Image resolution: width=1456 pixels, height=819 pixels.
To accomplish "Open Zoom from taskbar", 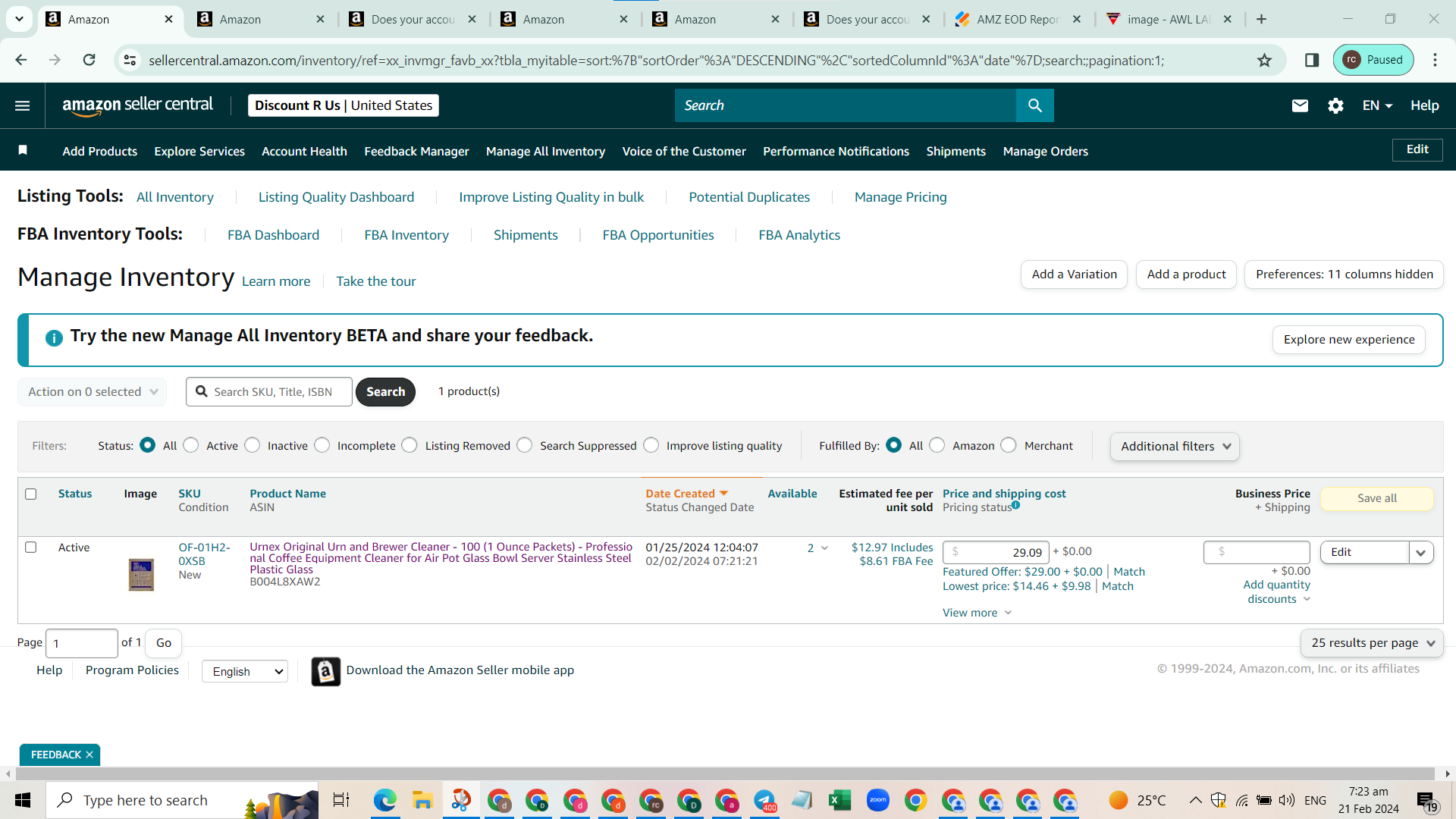I will pos(878,800).
